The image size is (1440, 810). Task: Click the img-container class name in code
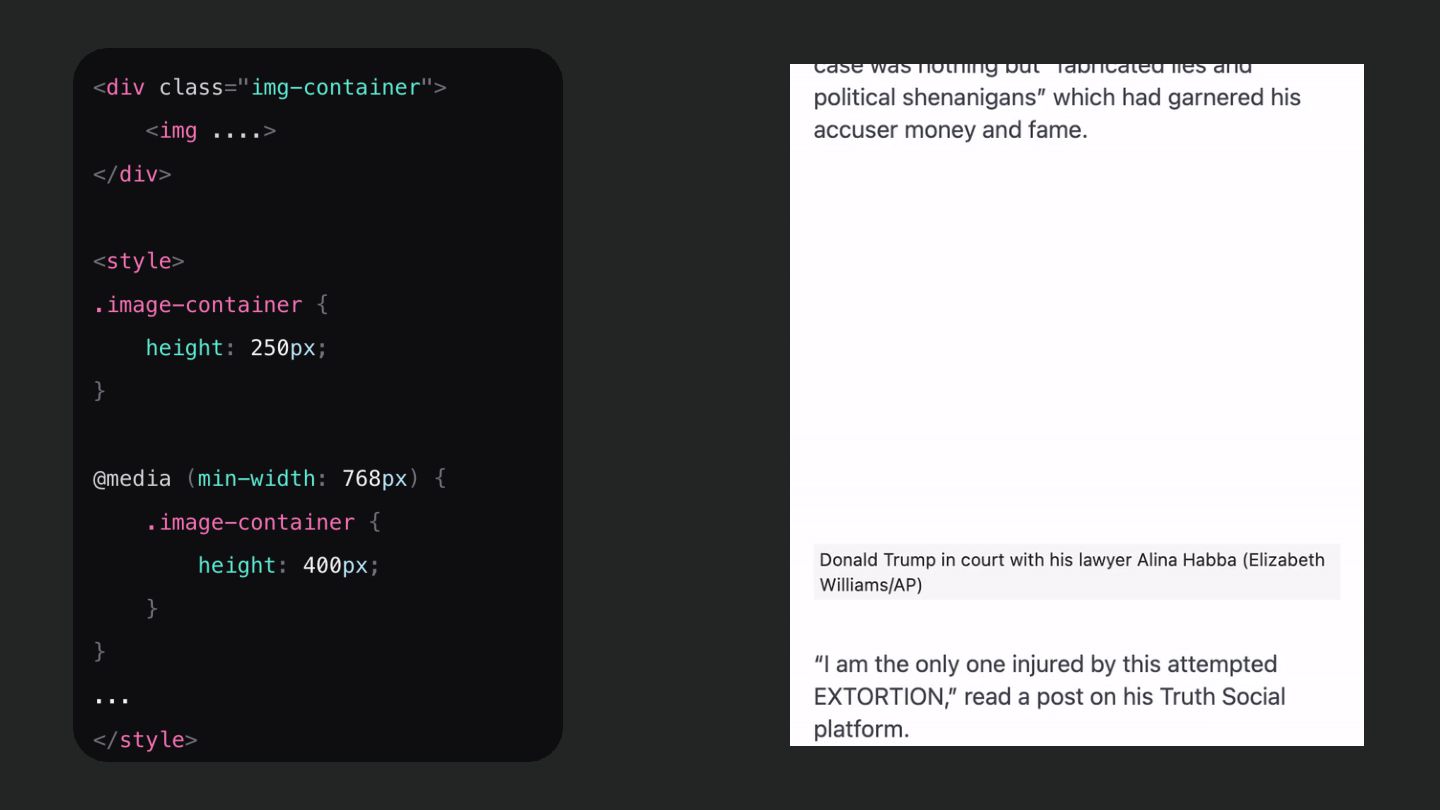[x=335, y=88]
